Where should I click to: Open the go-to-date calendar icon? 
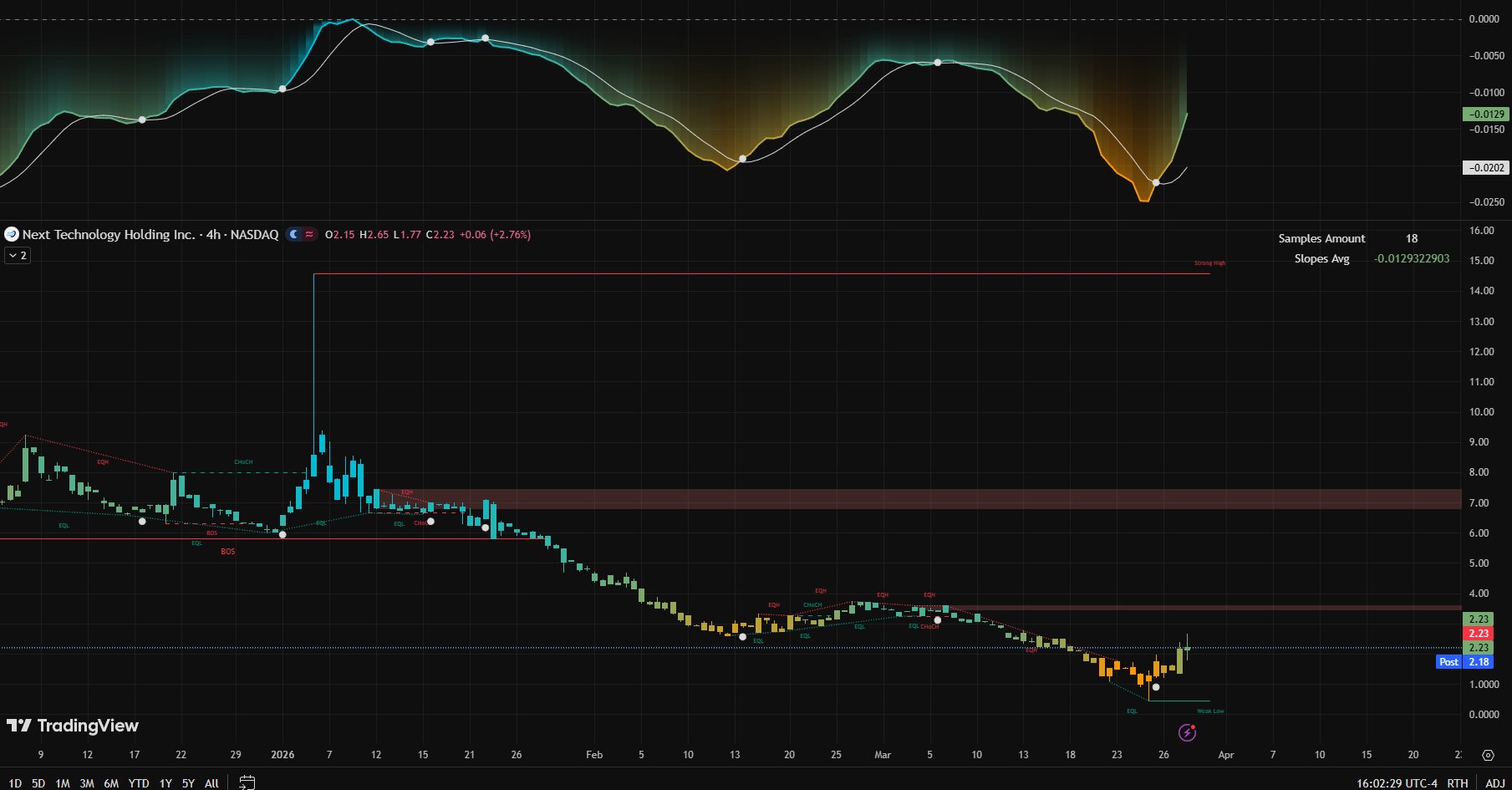(247, 782)
